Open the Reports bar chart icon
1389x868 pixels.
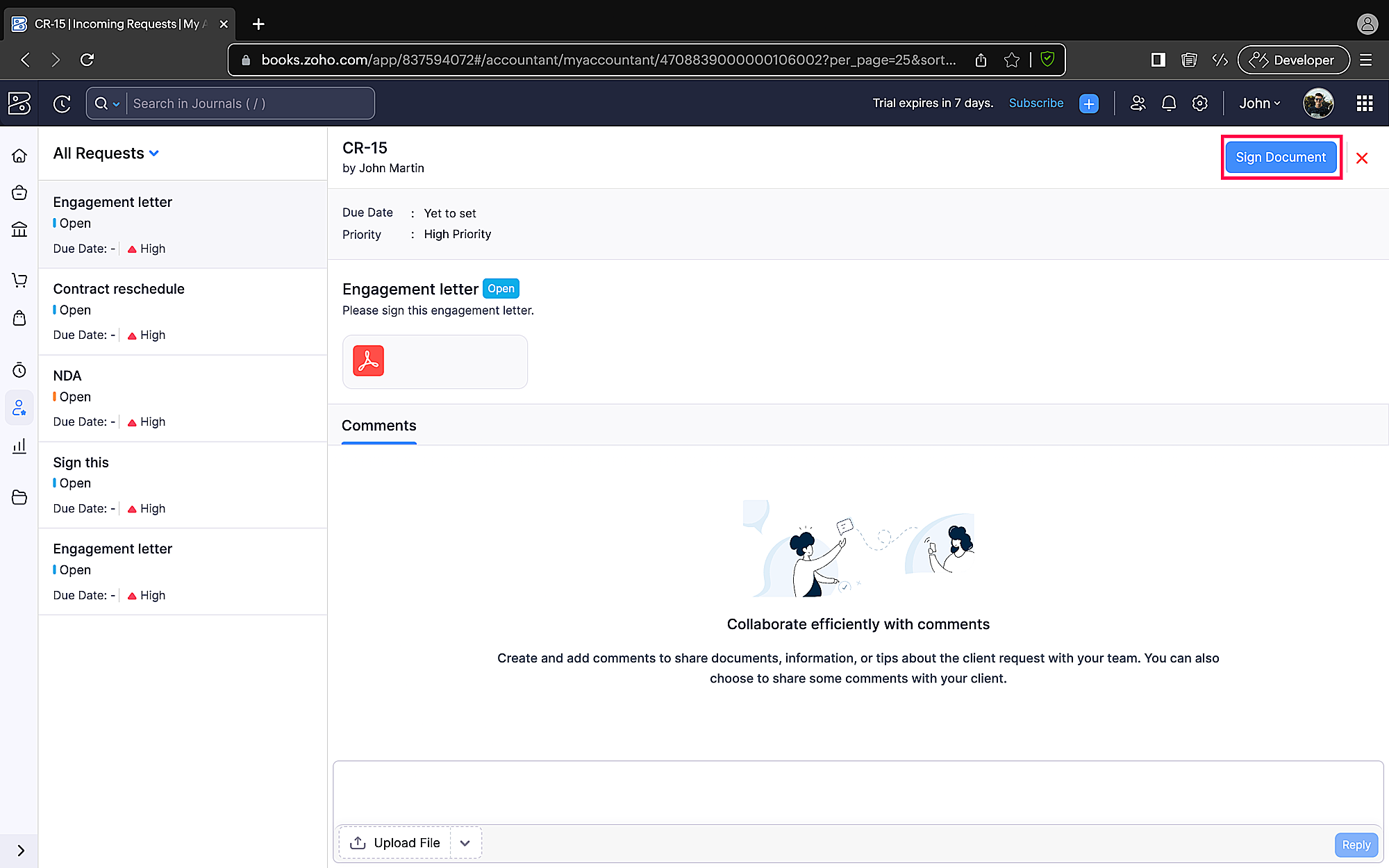click(19, 446)
